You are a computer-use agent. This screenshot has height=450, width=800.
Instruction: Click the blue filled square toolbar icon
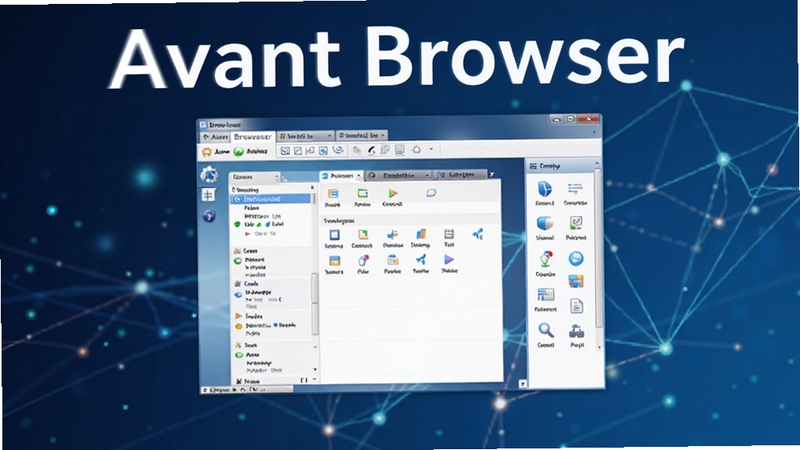click(x=323, y=151)
